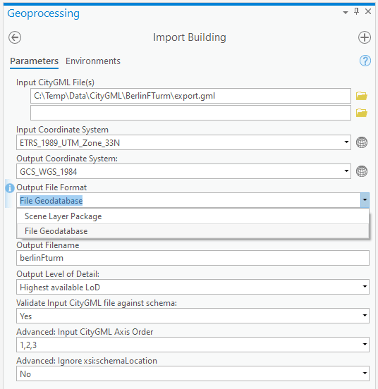Open the tool help question mark icon
Screen dimensions: 378x389
365,61
